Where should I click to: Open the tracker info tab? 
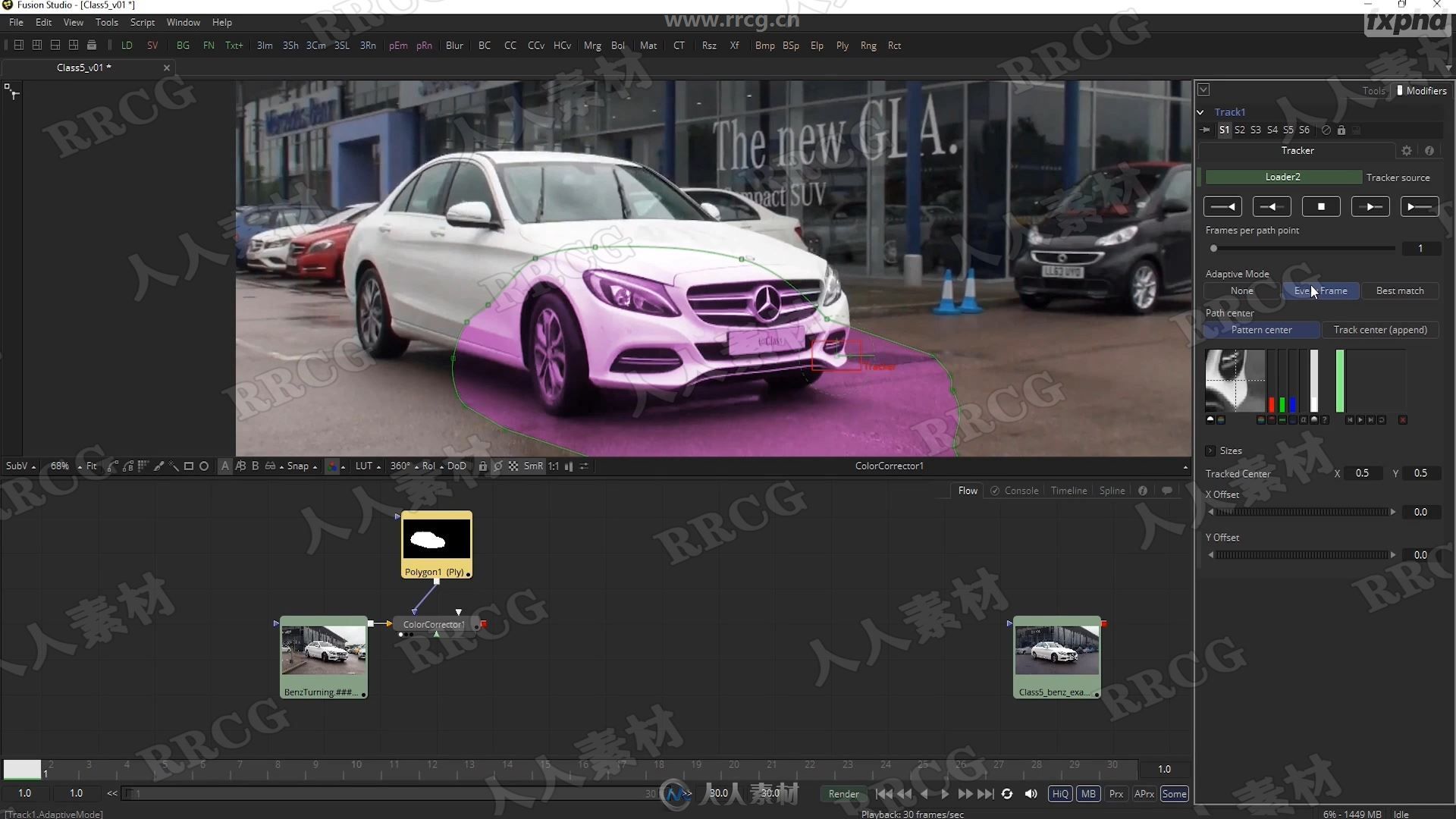coord(1429,150)
